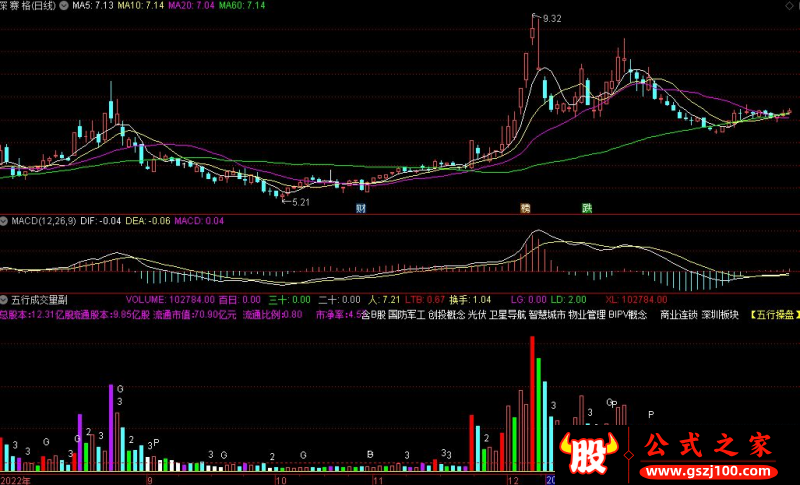Click the tallest red volume bar

[532, 403]
